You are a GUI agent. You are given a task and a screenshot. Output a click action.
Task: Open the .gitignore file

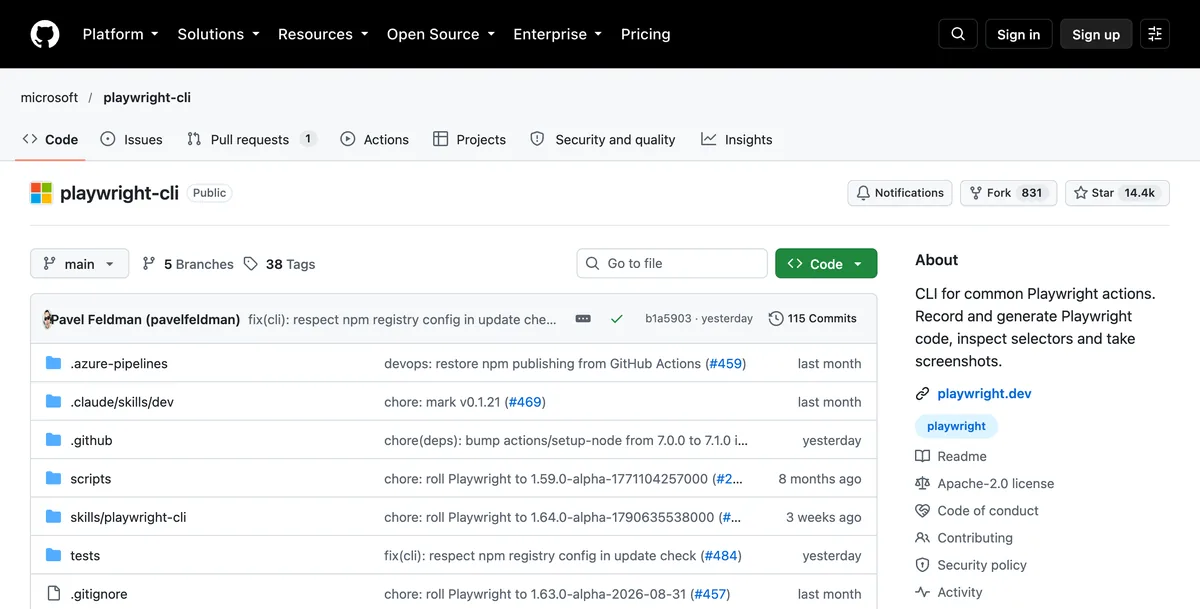point(99,594)
